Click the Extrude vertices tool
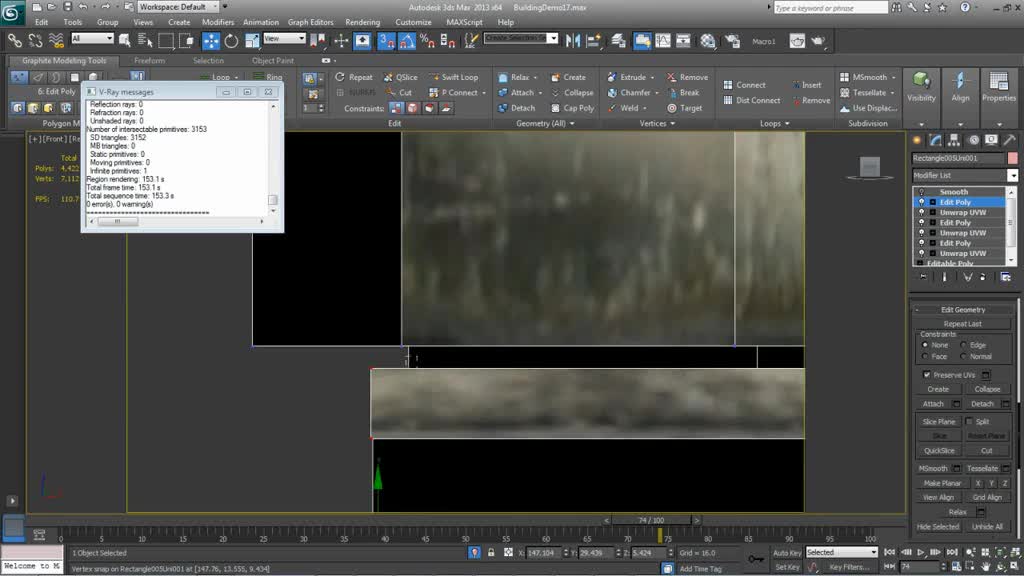The image size is (1024, 576). 632,77
